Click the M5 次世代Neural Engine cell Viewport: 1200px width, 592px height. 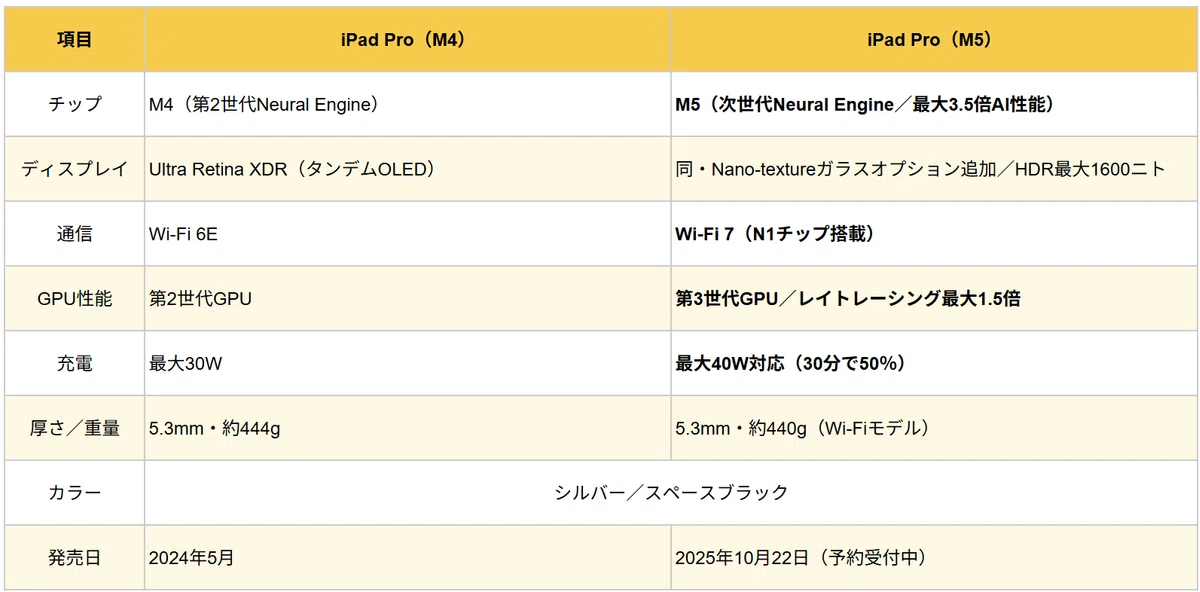934,104
